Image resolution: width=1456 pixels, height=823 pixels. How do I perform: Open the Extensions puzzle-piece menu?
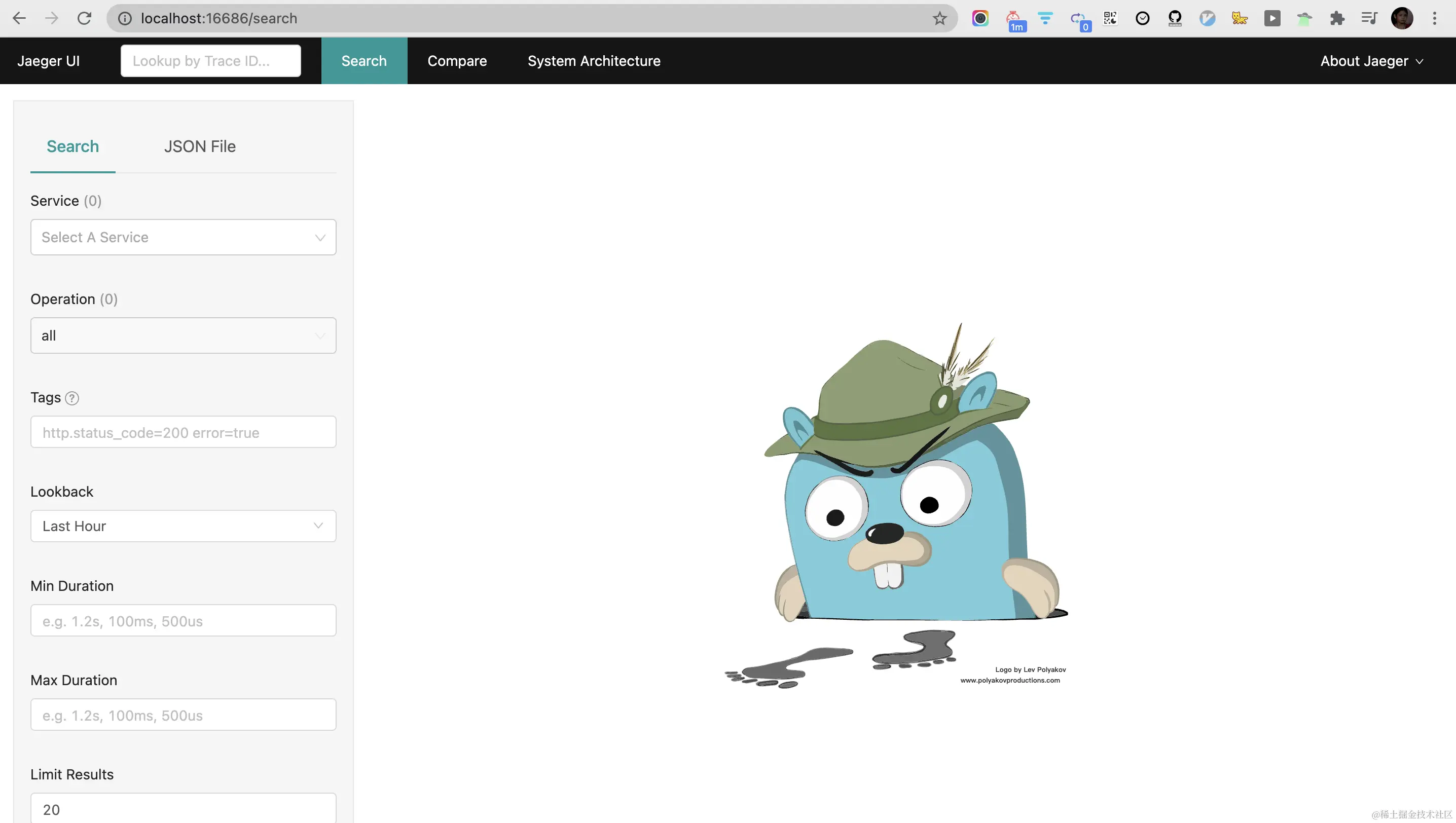tap(1337, 19)
